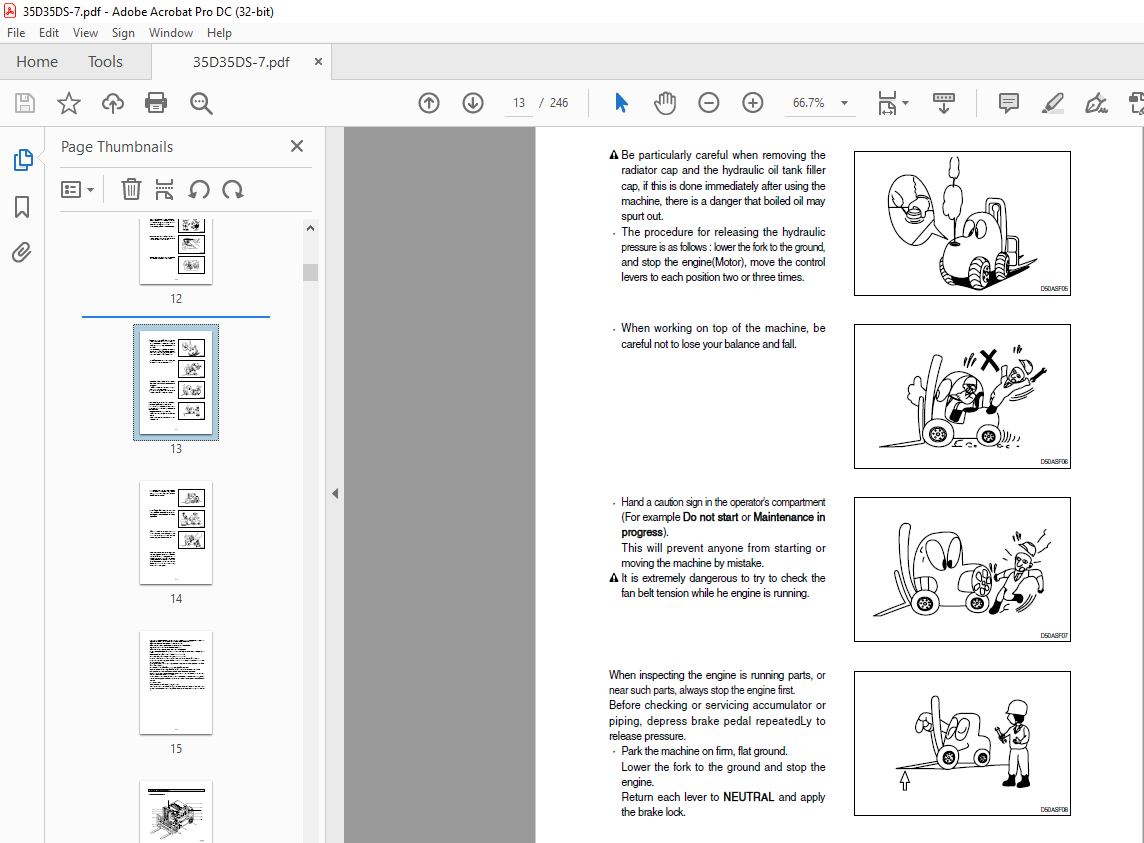
Task: Print the document using printer icon
Action: point(156,103)
